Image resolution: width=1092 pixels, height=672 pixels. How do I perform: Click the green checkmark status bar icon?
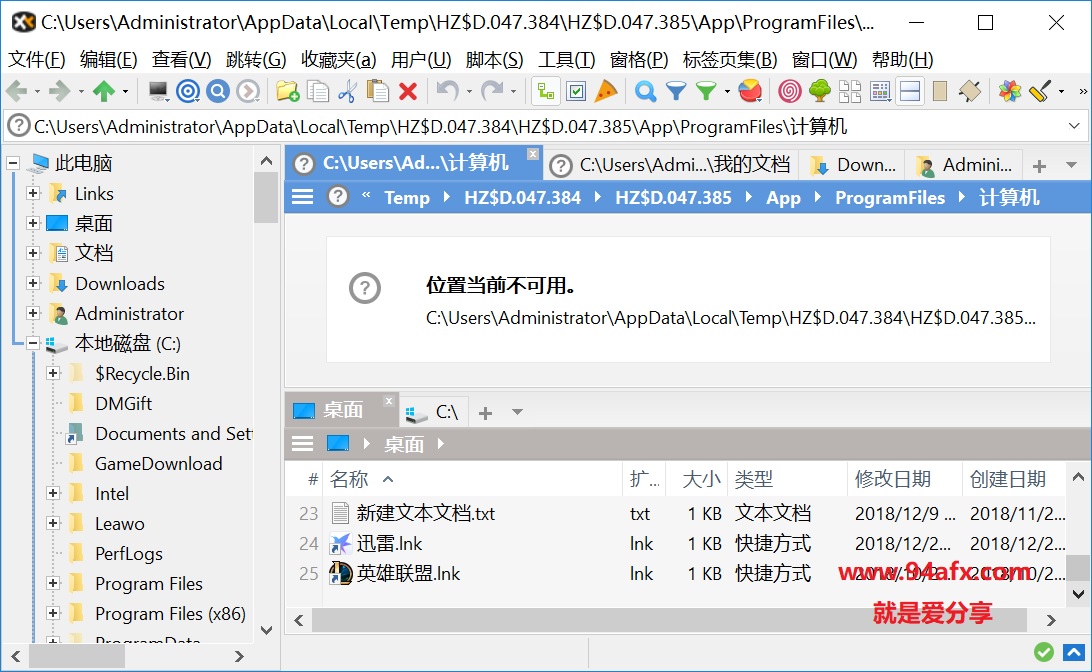click(1043, 653)
